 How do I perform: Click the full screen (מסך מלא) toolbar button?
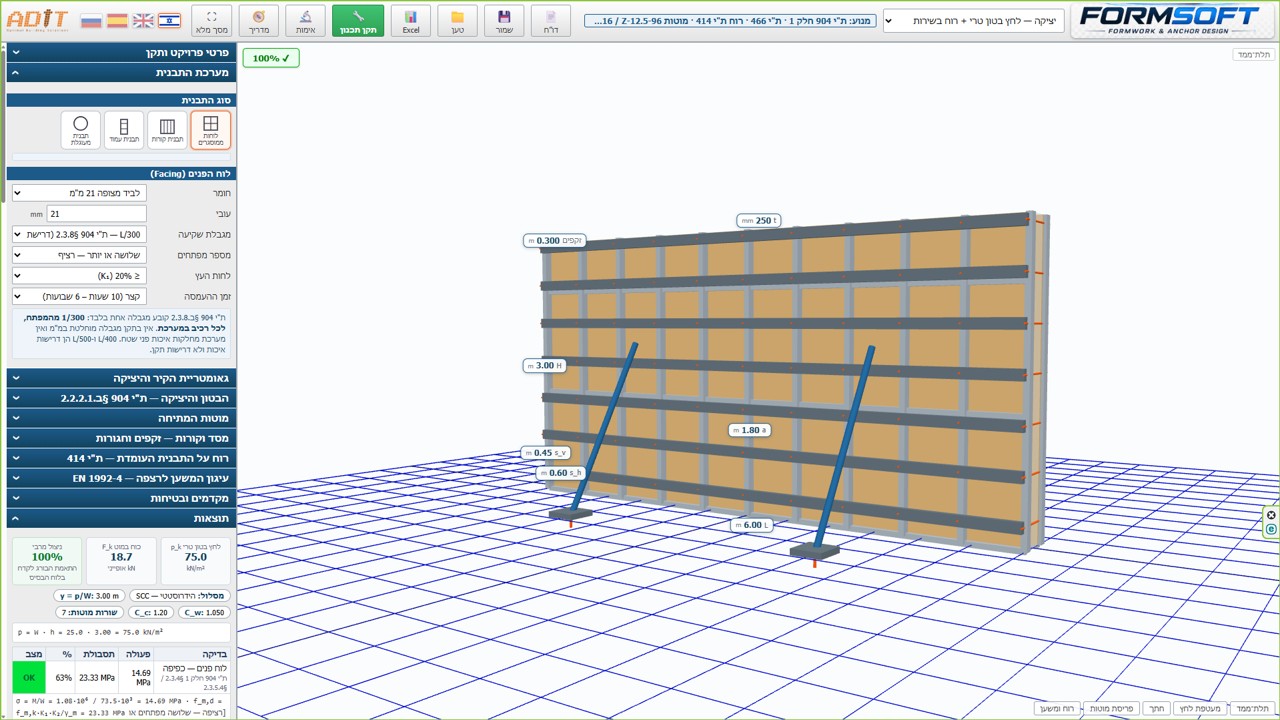point(211,21)
